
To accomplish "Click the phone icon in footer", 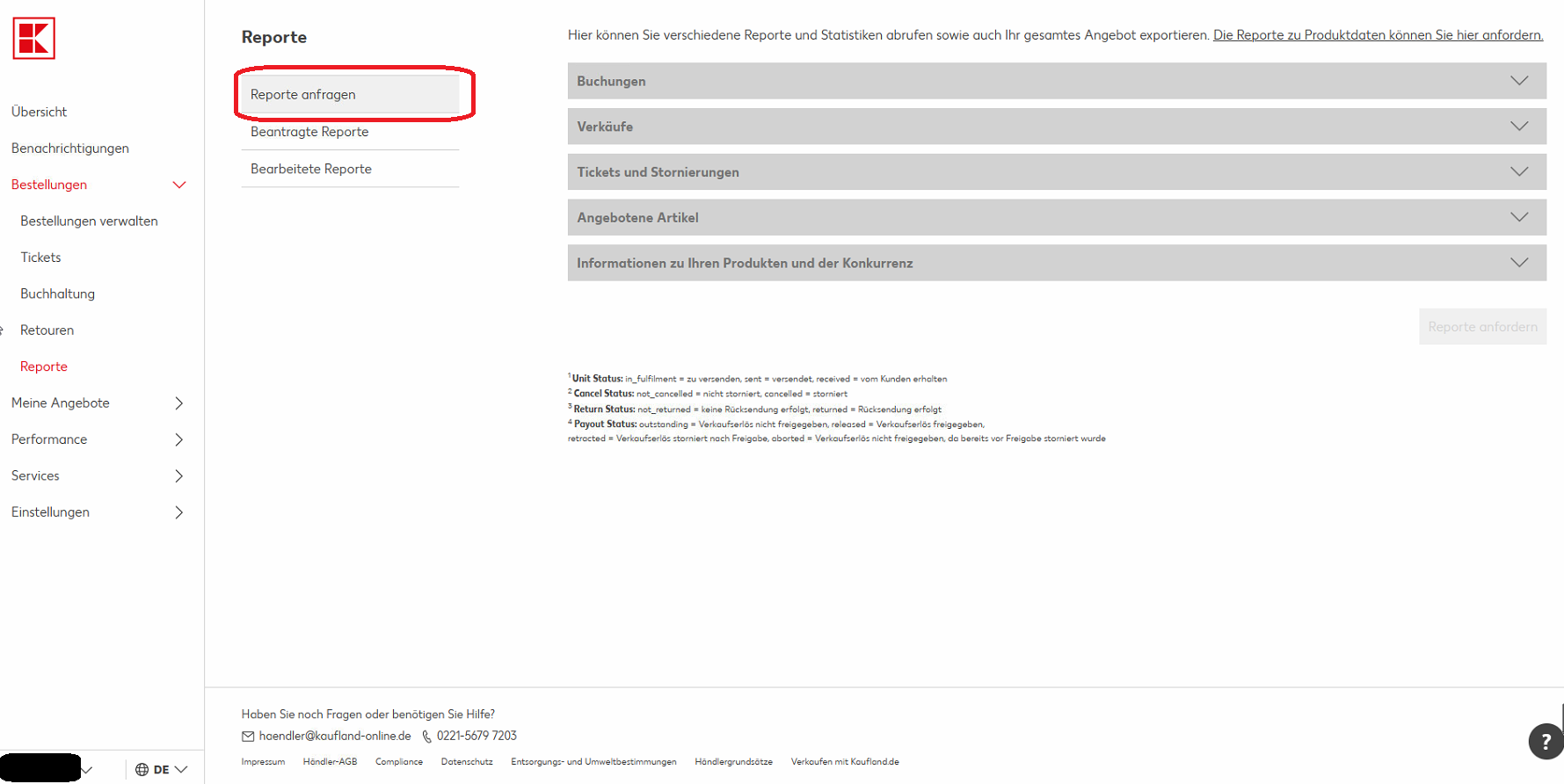I will 426,737.
